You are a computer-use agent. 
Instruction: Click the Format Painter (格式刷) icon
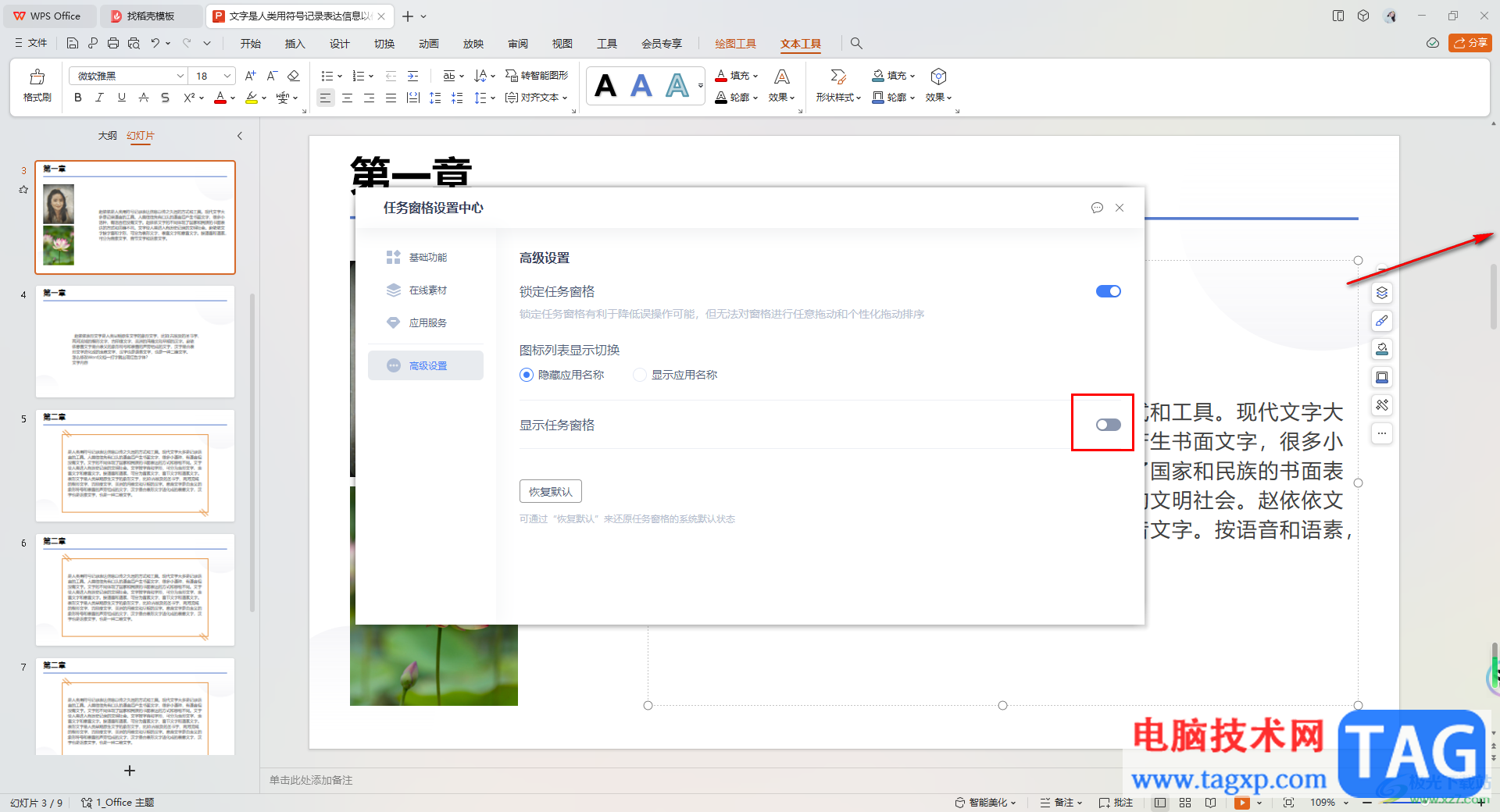(x=37, y=77)
